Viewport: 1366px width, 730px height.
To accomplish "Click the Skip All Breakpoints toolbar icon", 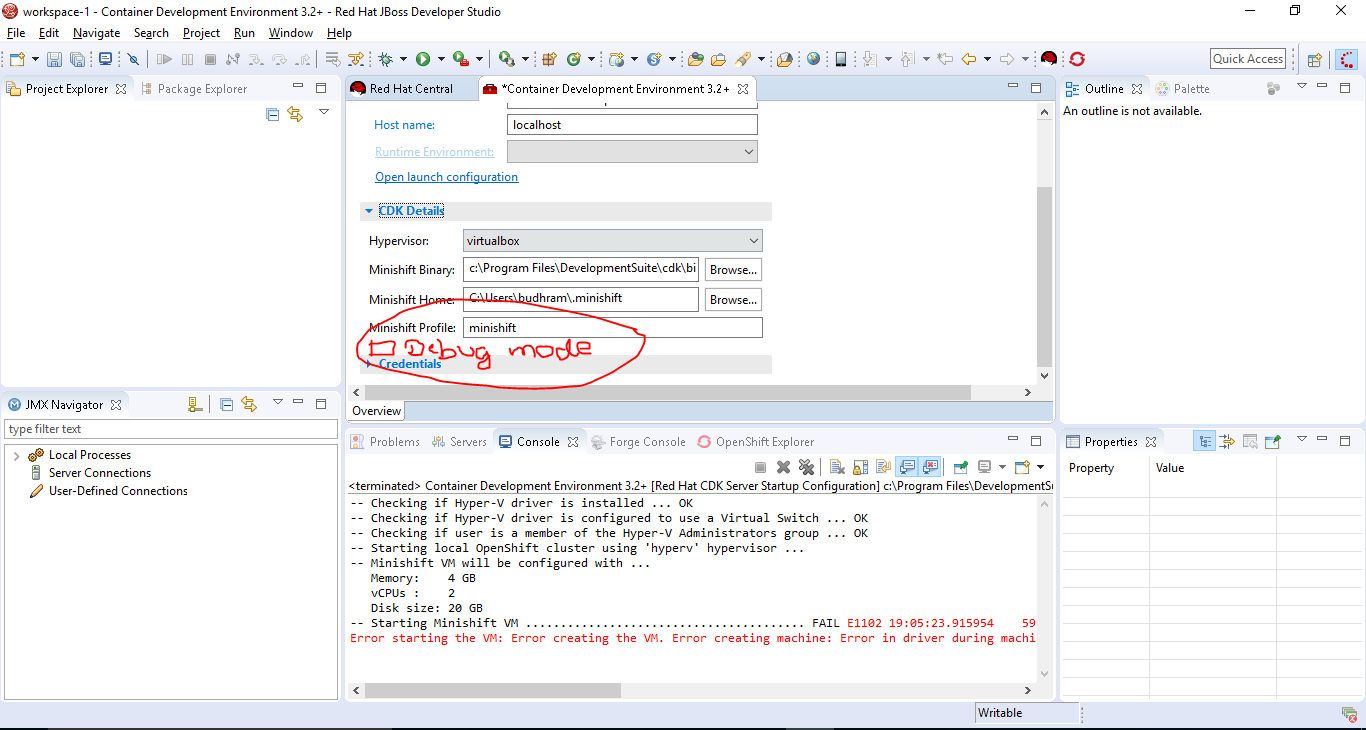I will pyautogui.click(x=133, y=59).
